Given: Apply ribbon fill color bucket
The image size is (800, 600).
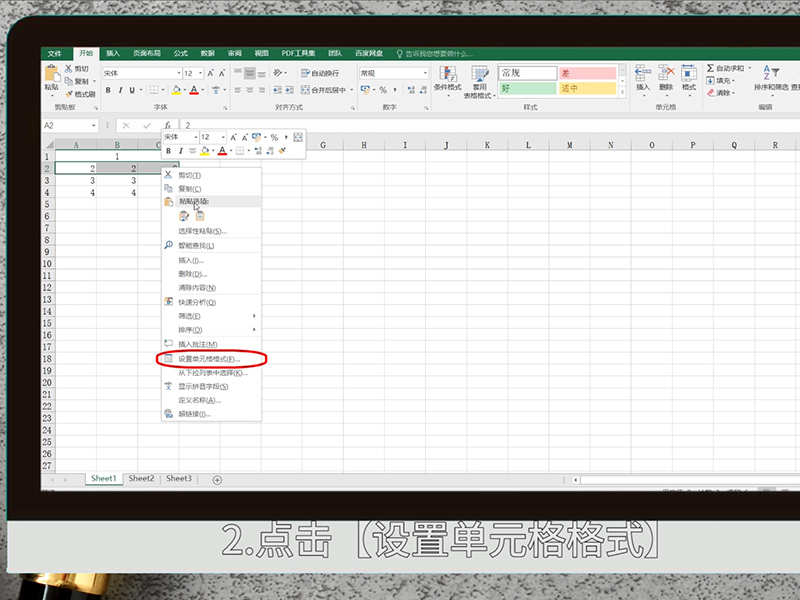Looking at the screenshot, I should coord(177,90).
